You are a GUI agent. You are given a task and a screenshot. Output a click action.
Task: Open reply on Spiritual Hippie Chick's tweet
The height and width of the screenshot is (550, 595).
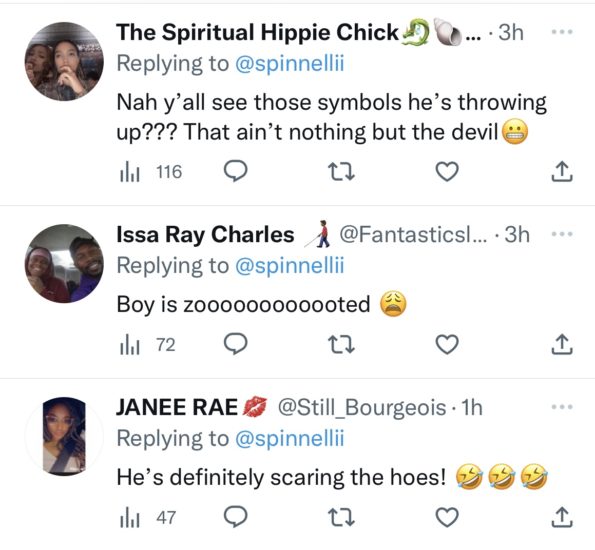236,172
